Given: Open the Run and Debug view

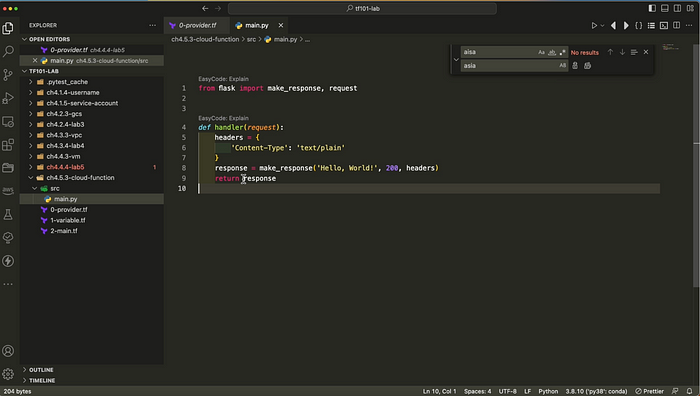Looking at the screenshot, I should [x=8, y=98].
